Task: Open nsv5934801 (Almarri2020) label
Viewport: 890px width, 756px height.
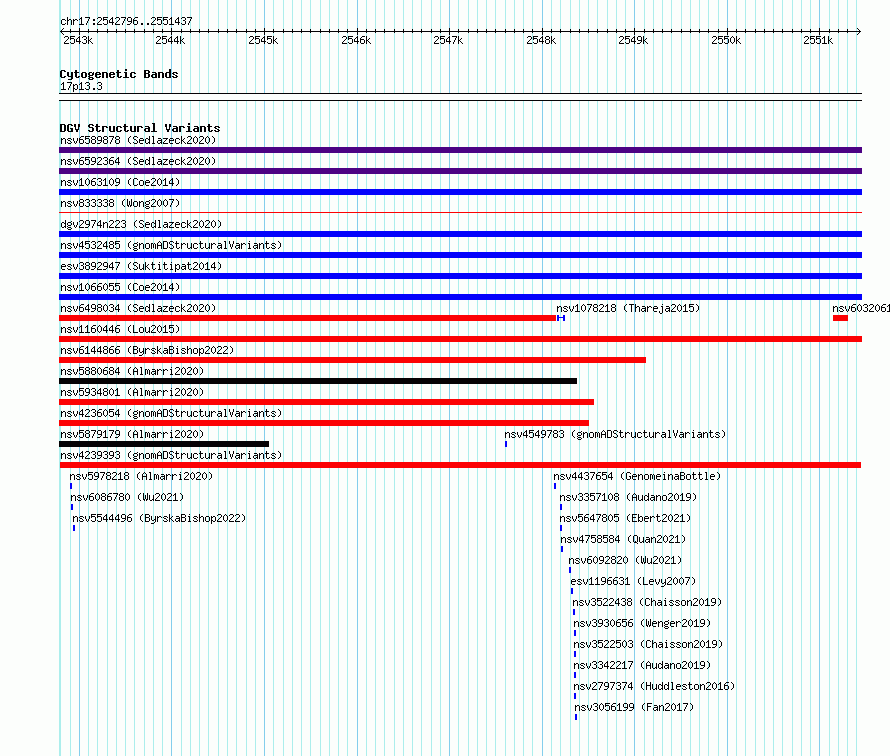Action: 132,392
